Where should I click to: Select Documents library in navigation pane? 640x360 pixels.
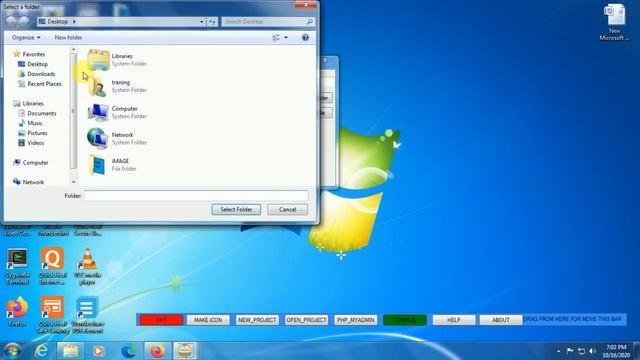point(38,113)
